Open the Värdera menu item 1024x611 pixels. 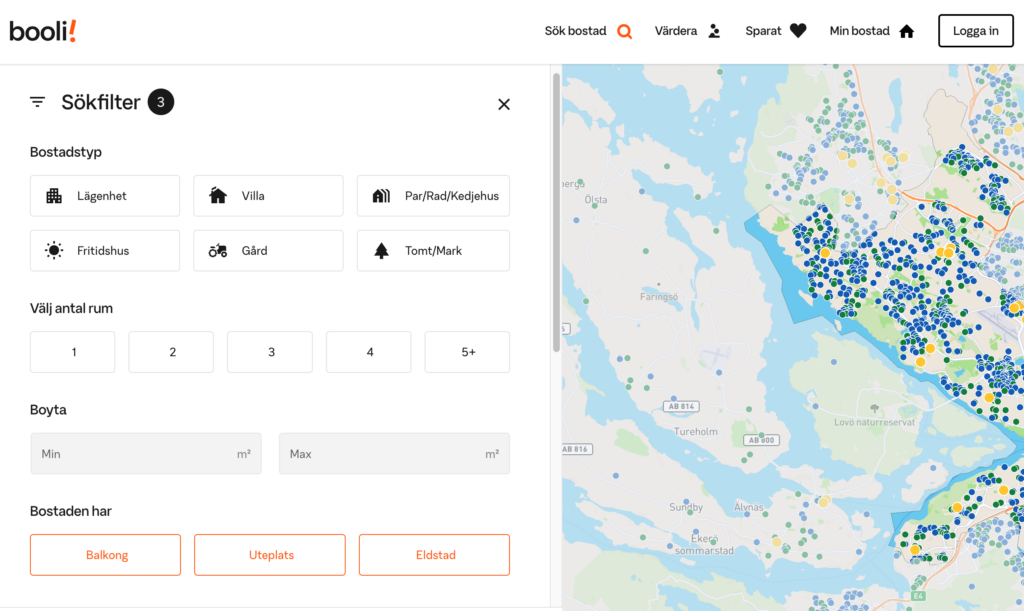[676, 31]
